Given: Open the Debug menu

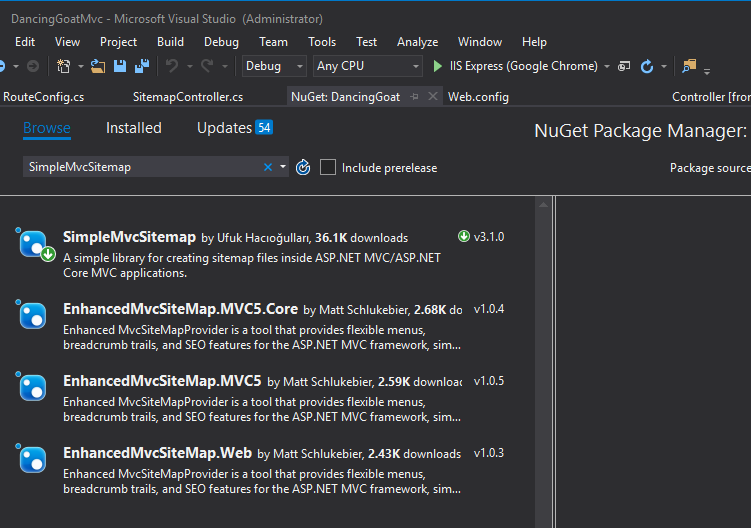Looking at the screenshot, I should click(x=221, y=42).
